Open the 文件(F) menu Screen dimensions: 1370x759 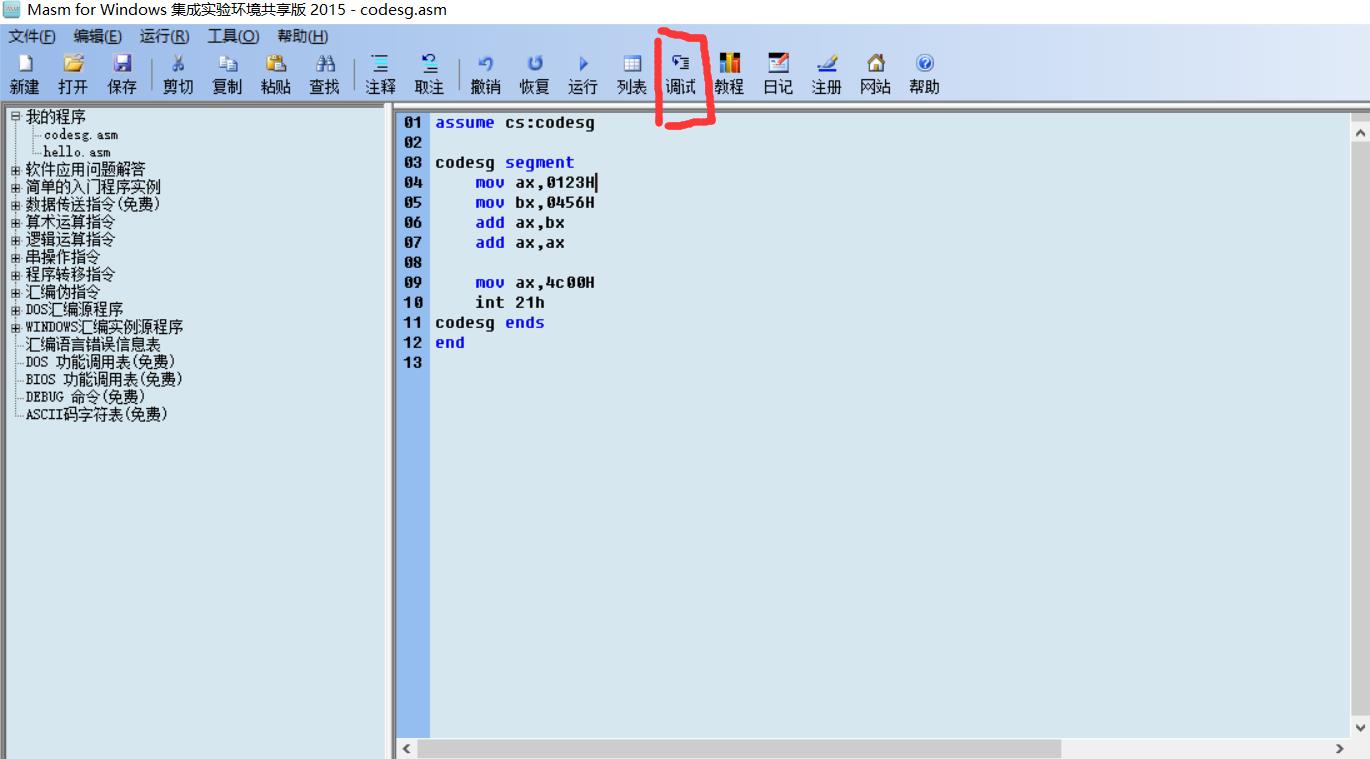(x=32, y=36)
